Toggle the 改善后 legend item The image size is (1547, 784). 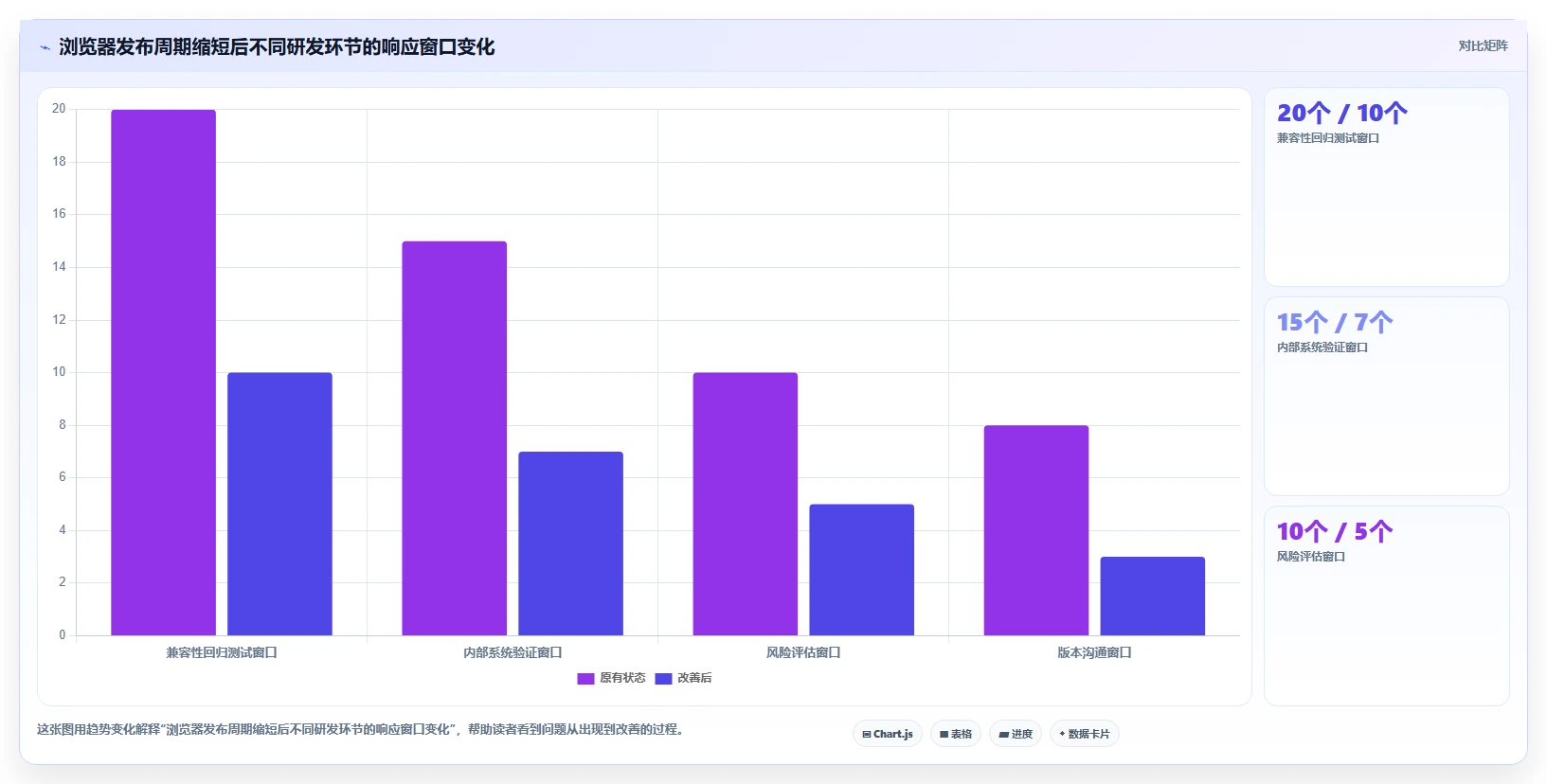[x=683, y=678]
